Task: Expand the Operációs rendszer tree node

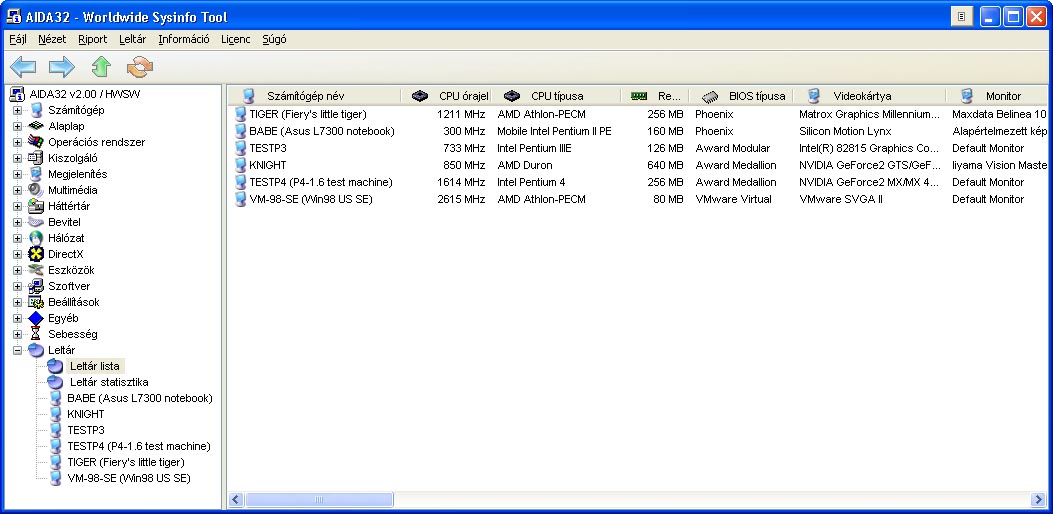Action: 17,142
